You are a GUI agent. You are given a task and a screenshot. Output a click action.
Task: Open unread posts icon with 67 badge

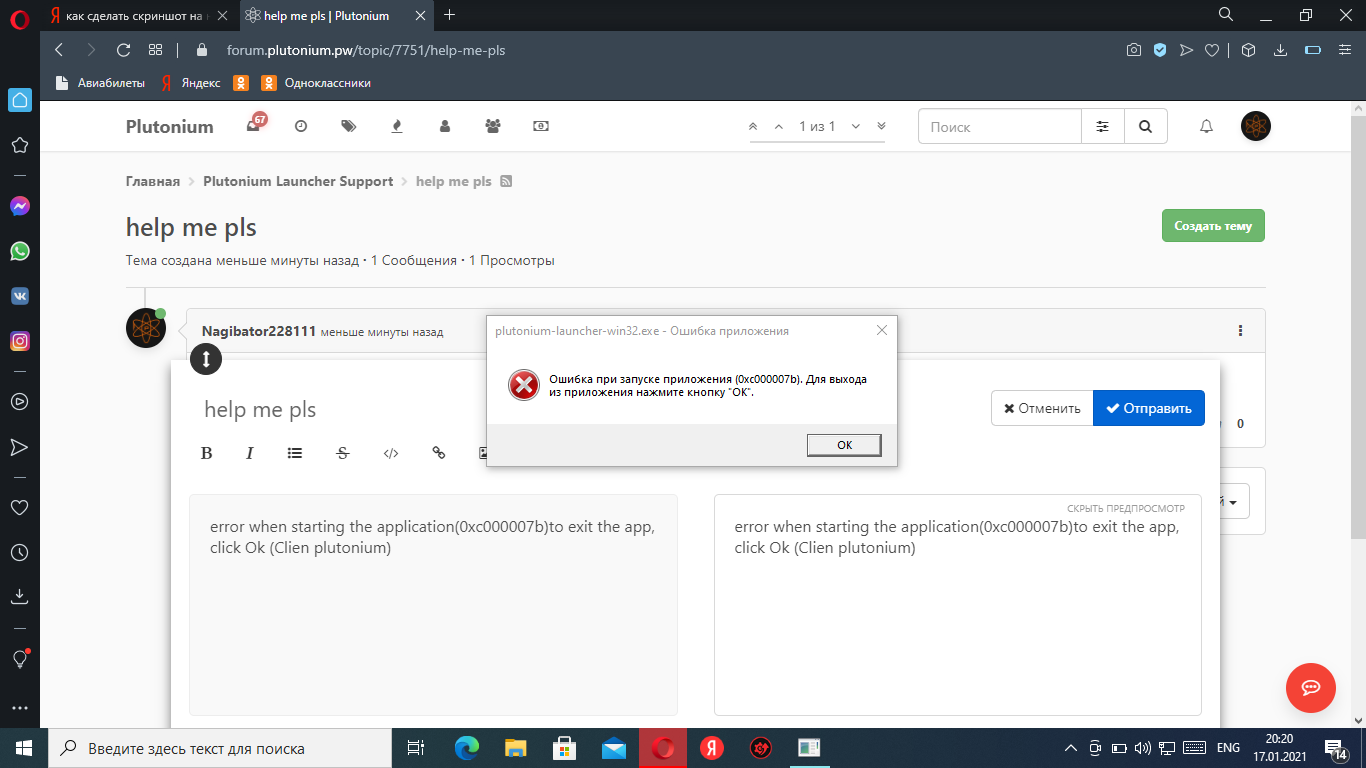pyautogui.click(x=254, y=126)
